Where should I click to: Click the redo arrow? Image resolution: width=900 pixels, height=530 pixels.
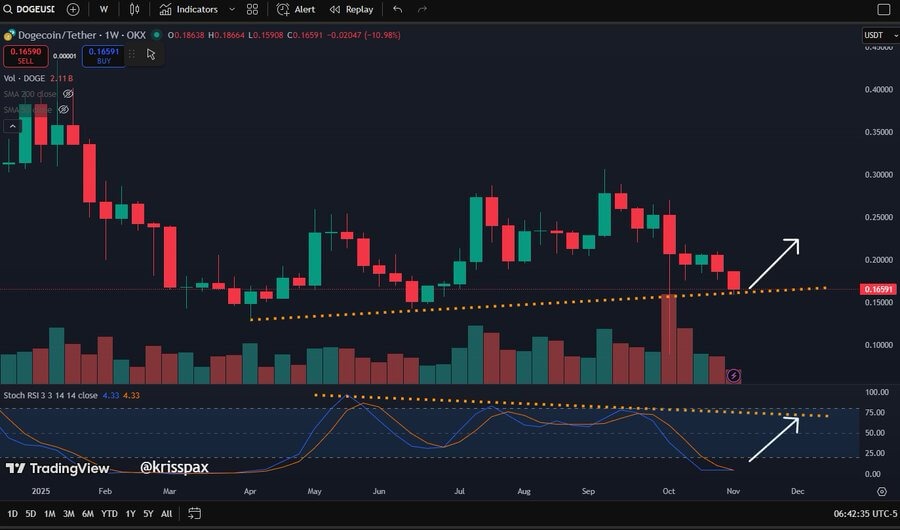[x=425, y=9]
